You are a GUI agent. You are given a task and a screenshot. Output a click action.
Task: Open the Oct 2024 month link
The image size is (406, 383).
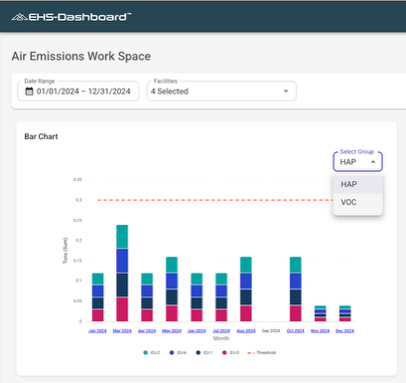(296, 331)
